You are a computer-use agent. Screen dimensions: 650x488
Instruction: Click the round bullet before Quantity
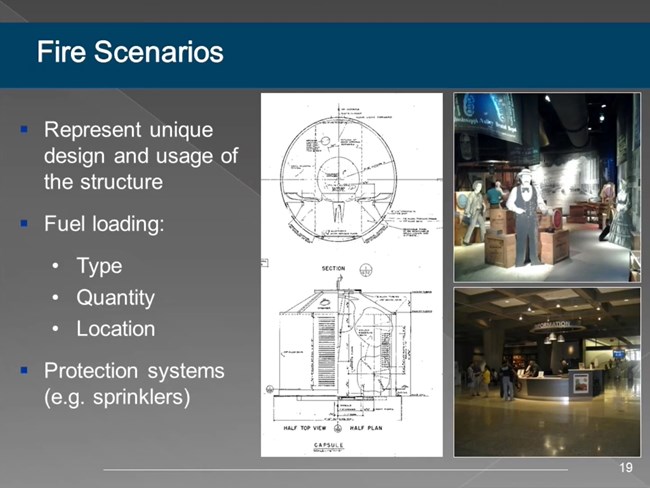[x=54, y=298]
